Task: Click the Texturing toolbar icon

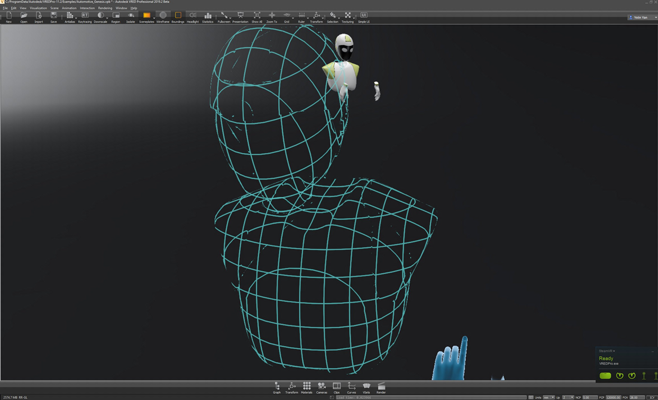Action: (347, 16)
